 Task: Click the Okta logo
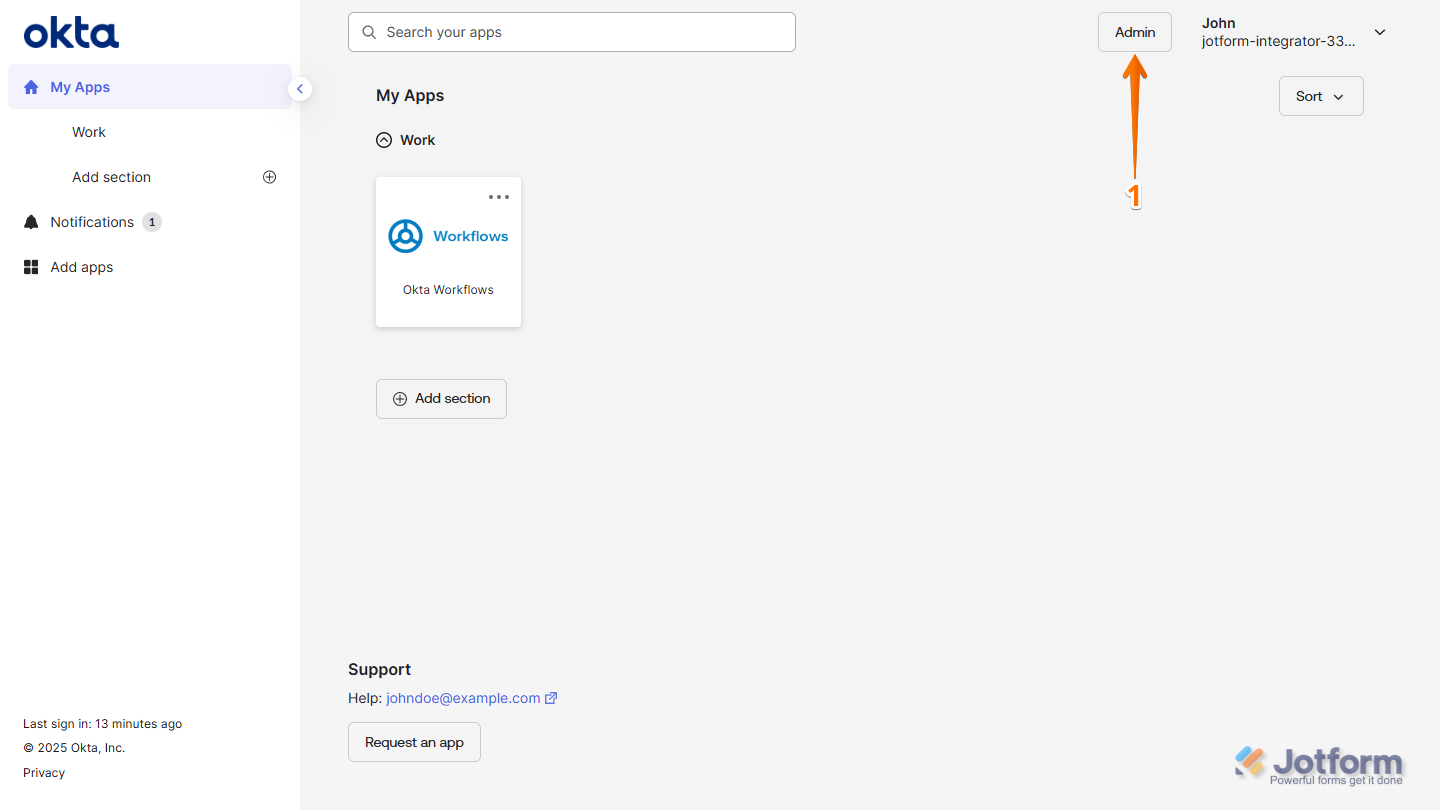coord(71,33)
